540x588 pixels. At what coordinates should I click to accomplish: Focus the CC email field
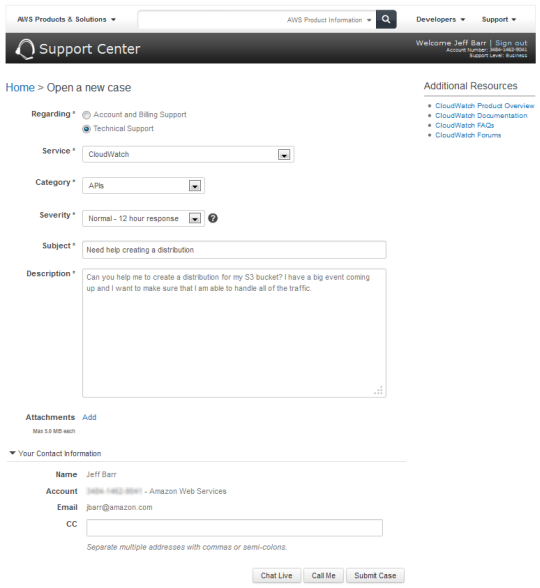[234, 528]
